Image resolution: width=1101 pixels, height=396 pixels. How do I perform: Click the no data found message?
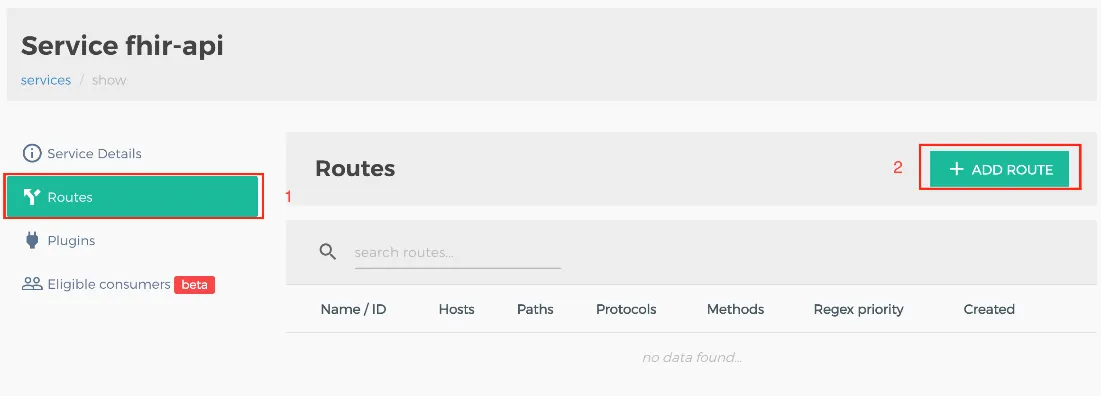pos(692,357)
